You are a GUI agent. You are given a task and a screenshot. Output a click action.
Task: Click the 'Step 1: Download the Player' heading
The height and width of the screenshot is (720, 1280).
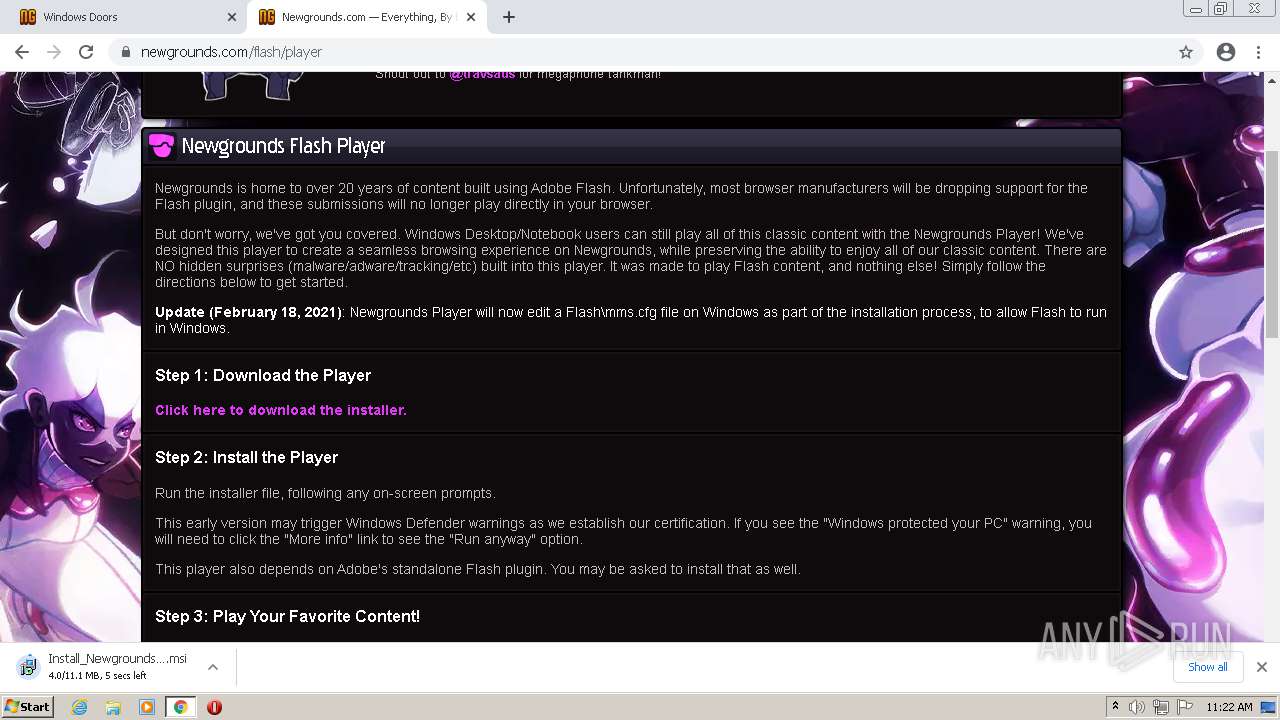[263, 375]
